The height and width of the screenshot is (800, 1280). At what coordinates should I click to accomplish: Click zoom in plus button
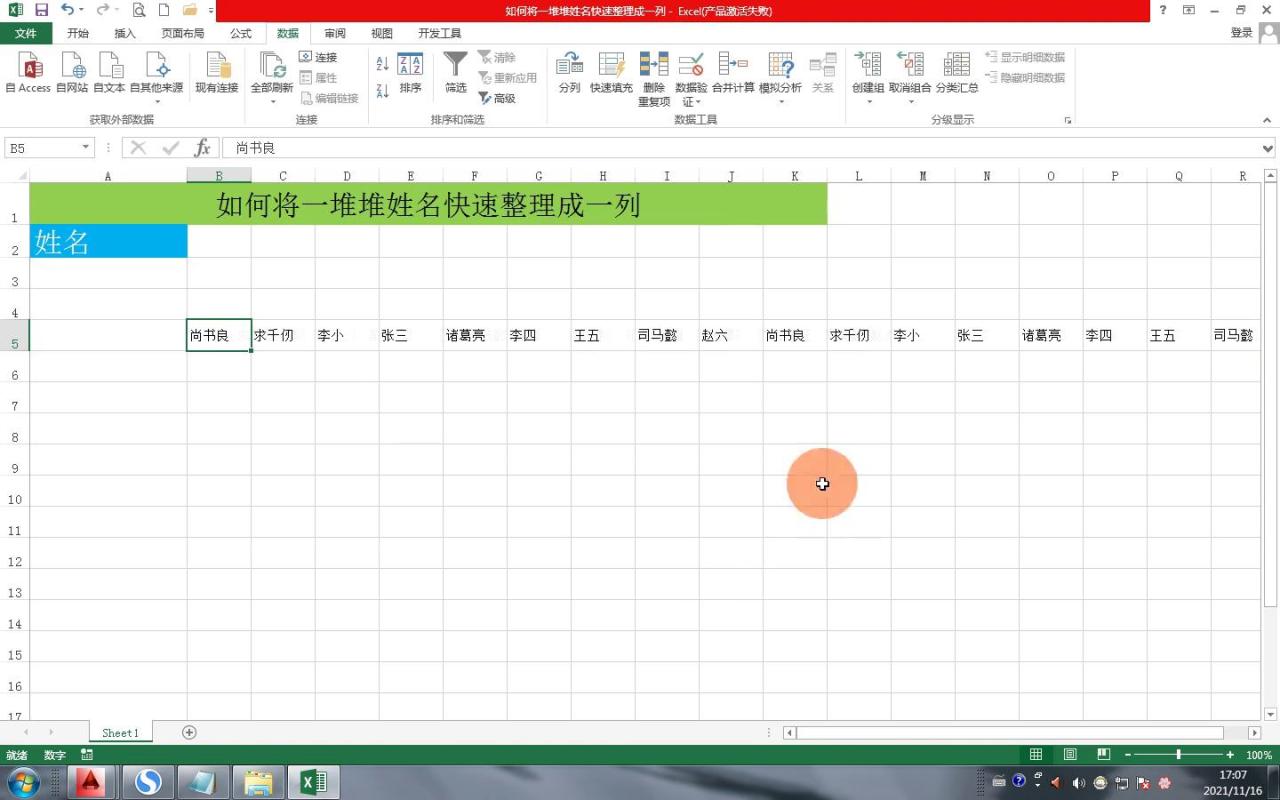[x=1230, y=755]
